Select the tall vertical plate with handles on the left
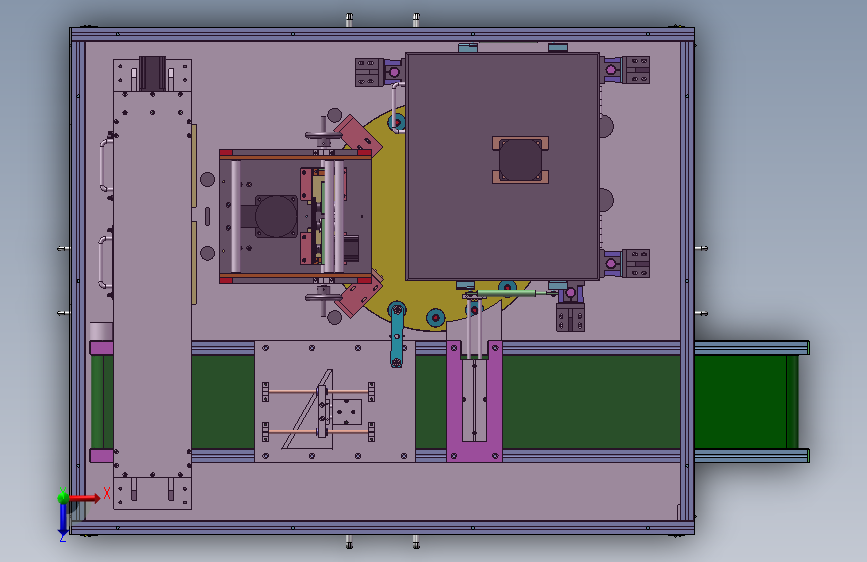The image size is (867, 562). [152, 284]
